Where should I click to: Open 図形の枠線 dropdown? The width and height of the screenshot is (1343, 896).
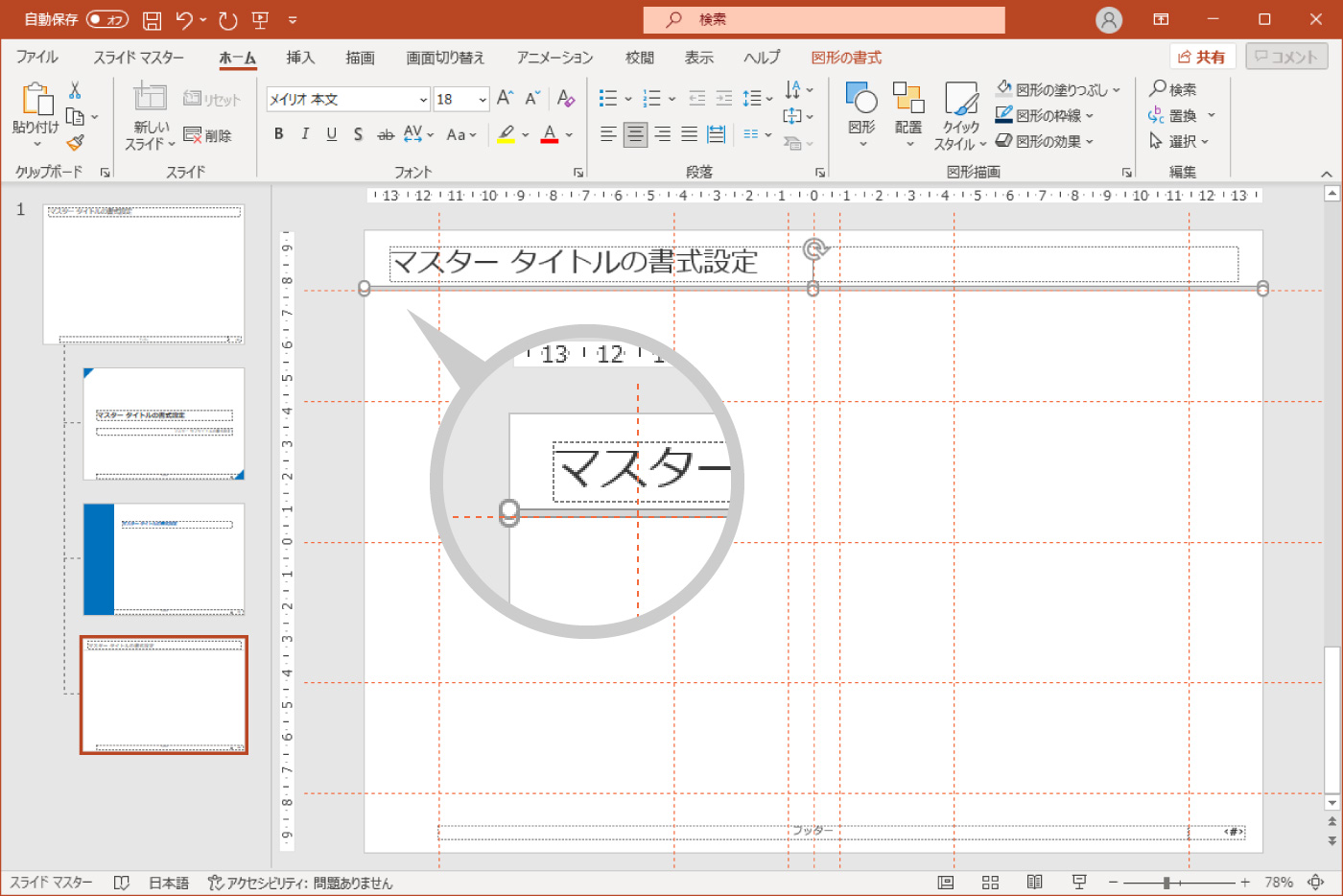click(x=1090, y=116)
